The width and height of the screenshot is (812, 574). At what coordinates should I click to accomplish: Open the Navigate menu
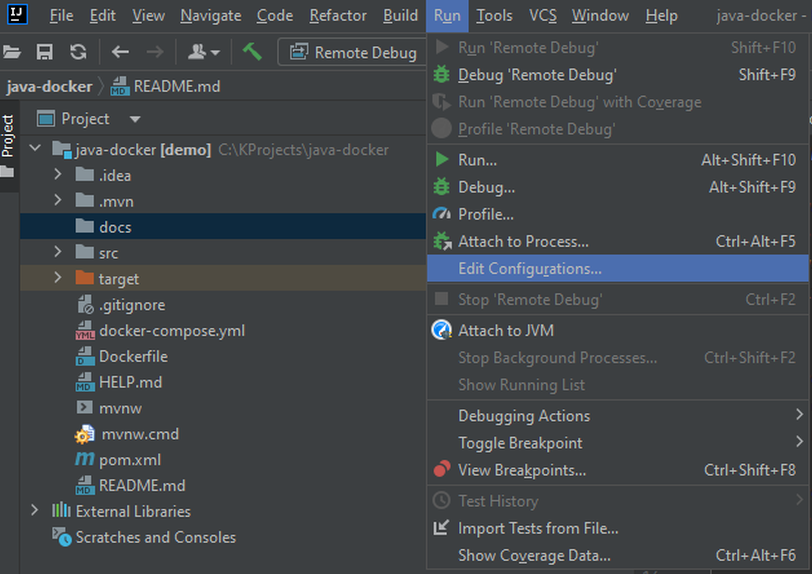click(211, 16)
